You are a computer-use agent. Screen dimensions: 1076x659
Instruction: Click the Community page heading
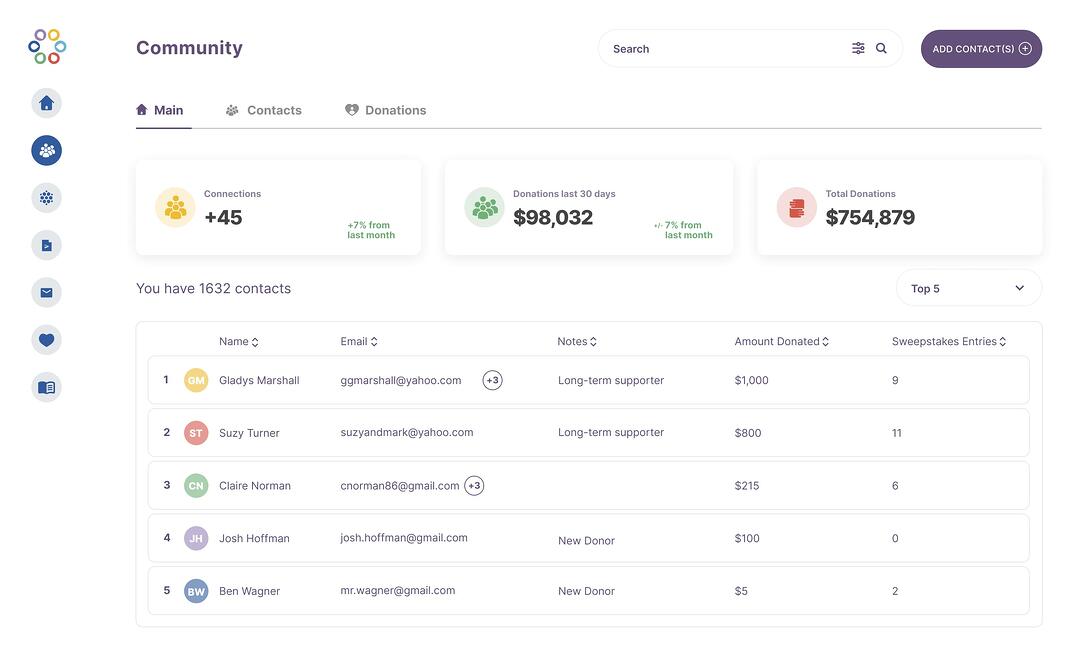(189, 47)
